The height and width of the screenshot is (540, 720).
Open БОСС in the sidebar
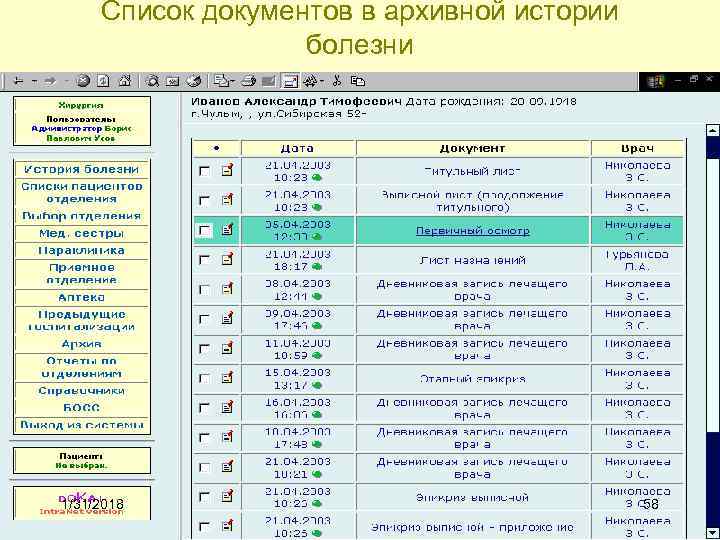point(81,408)
